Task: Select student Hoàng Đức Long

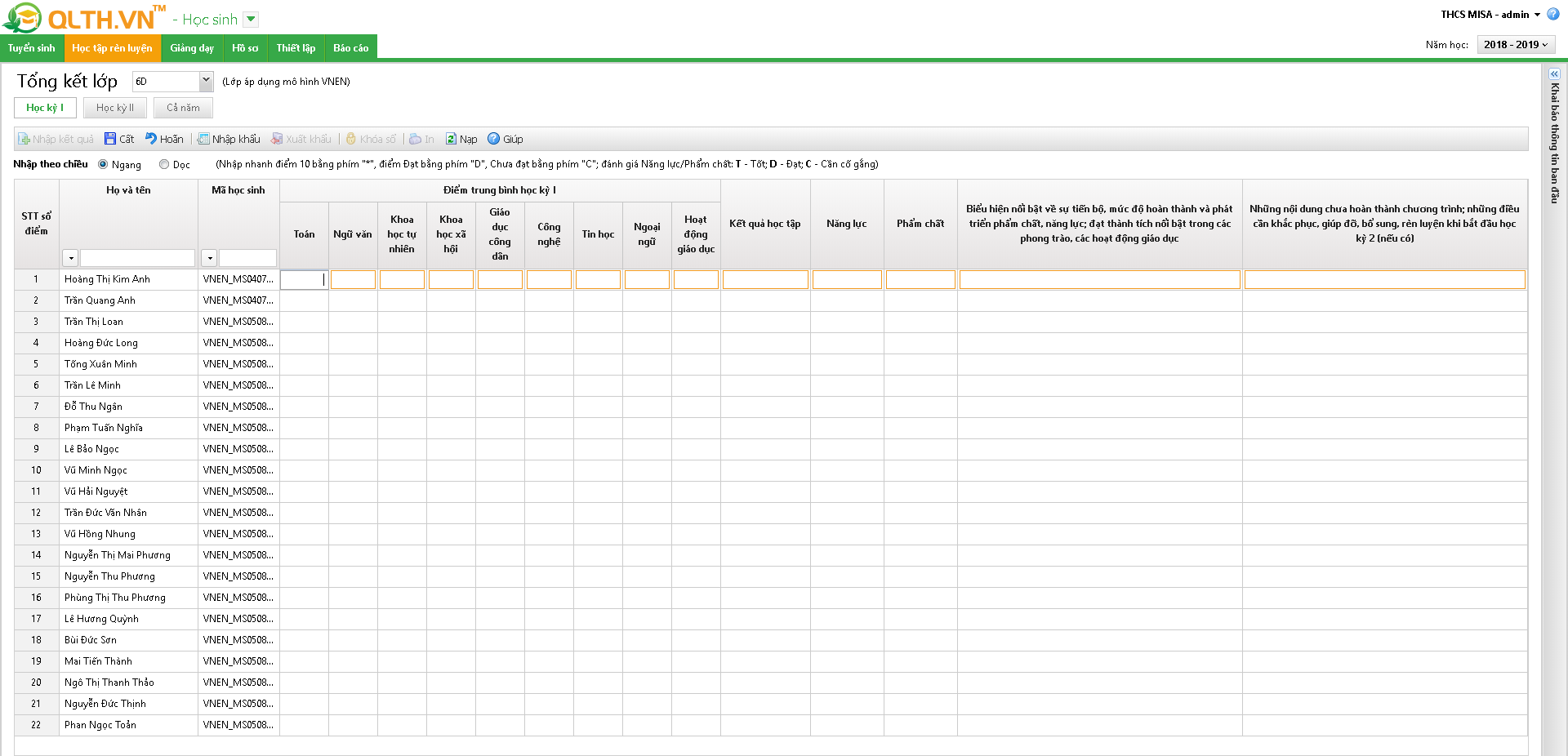Action: (x=101, y=343)
